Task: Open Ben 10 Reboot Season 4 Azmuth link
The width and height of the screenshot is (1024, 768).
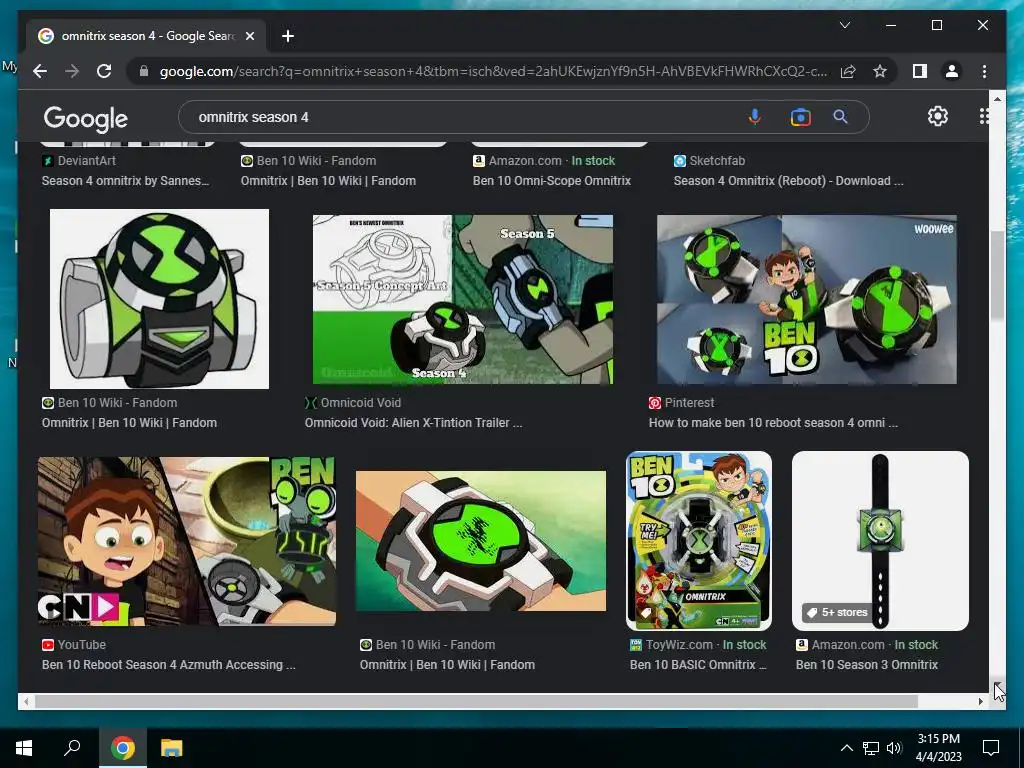Action: [168, 665]
